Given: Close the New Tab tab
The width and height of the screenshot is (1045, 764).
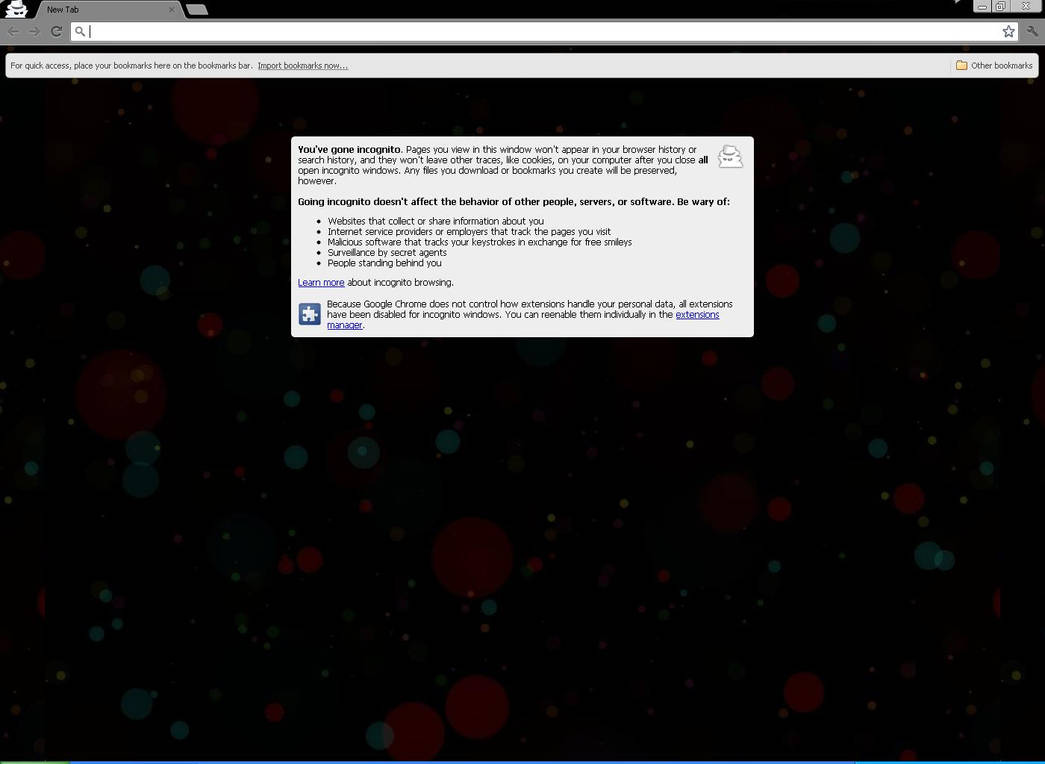Looking at the screenshot, I should coord(171,9).
